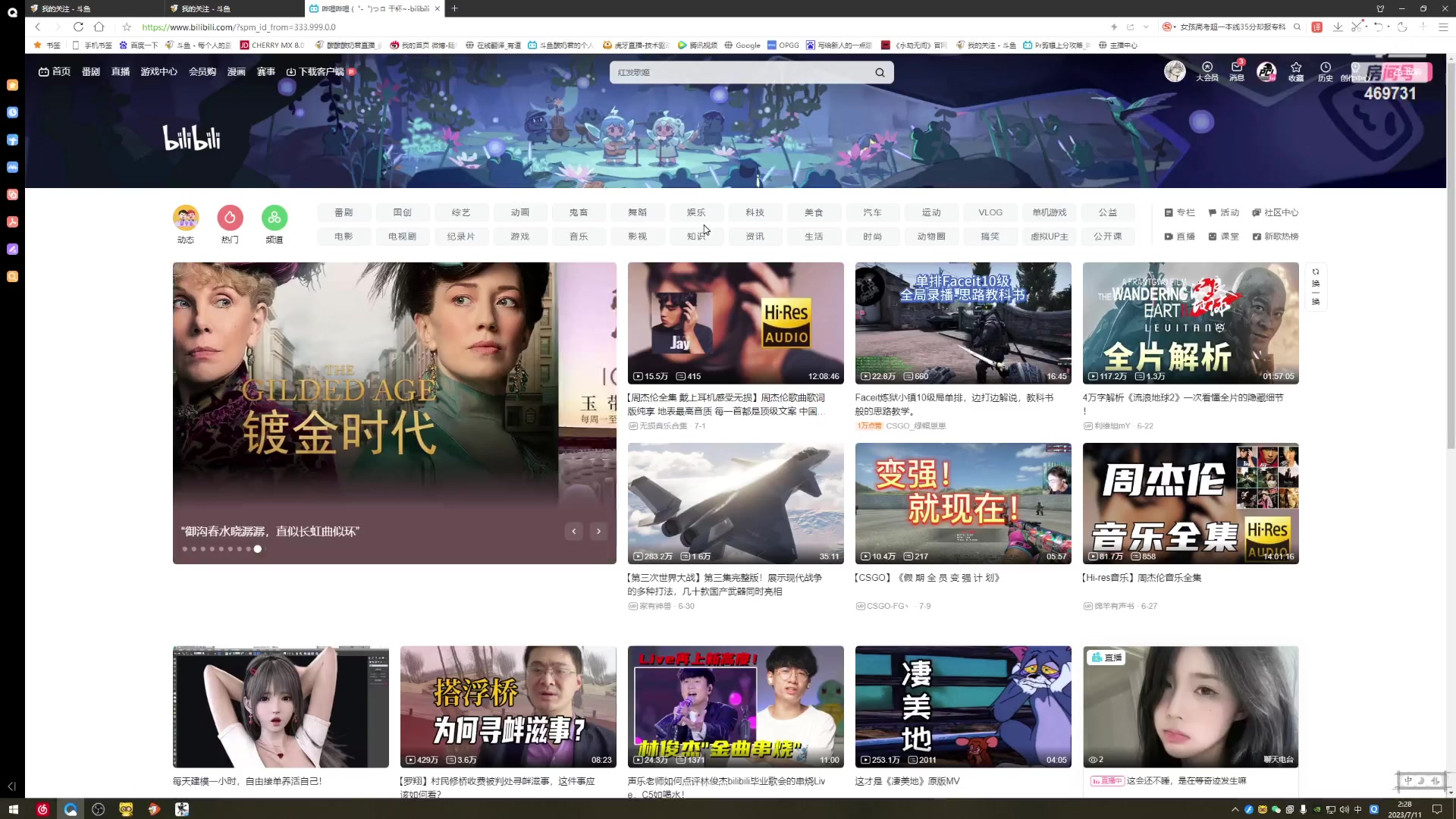Open the 动态 (feed) round icon
1456x819 pixels.
(186, 218)
